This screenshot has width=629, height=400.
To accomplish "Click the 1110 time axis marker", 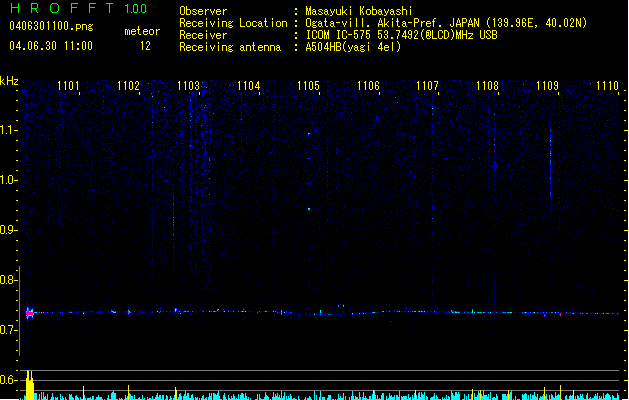I will (607, 85).
